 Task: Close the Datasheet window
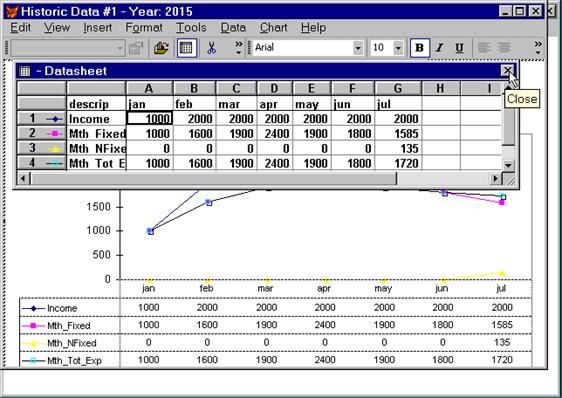click(508, 71)
